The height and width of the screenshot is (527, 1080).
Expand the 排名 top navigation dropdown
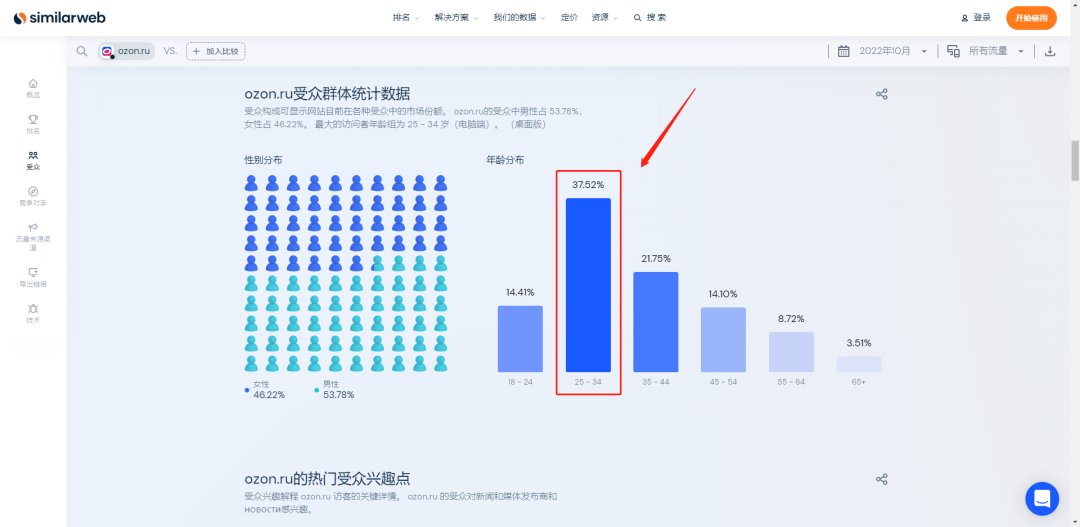[x=406, y=18]
